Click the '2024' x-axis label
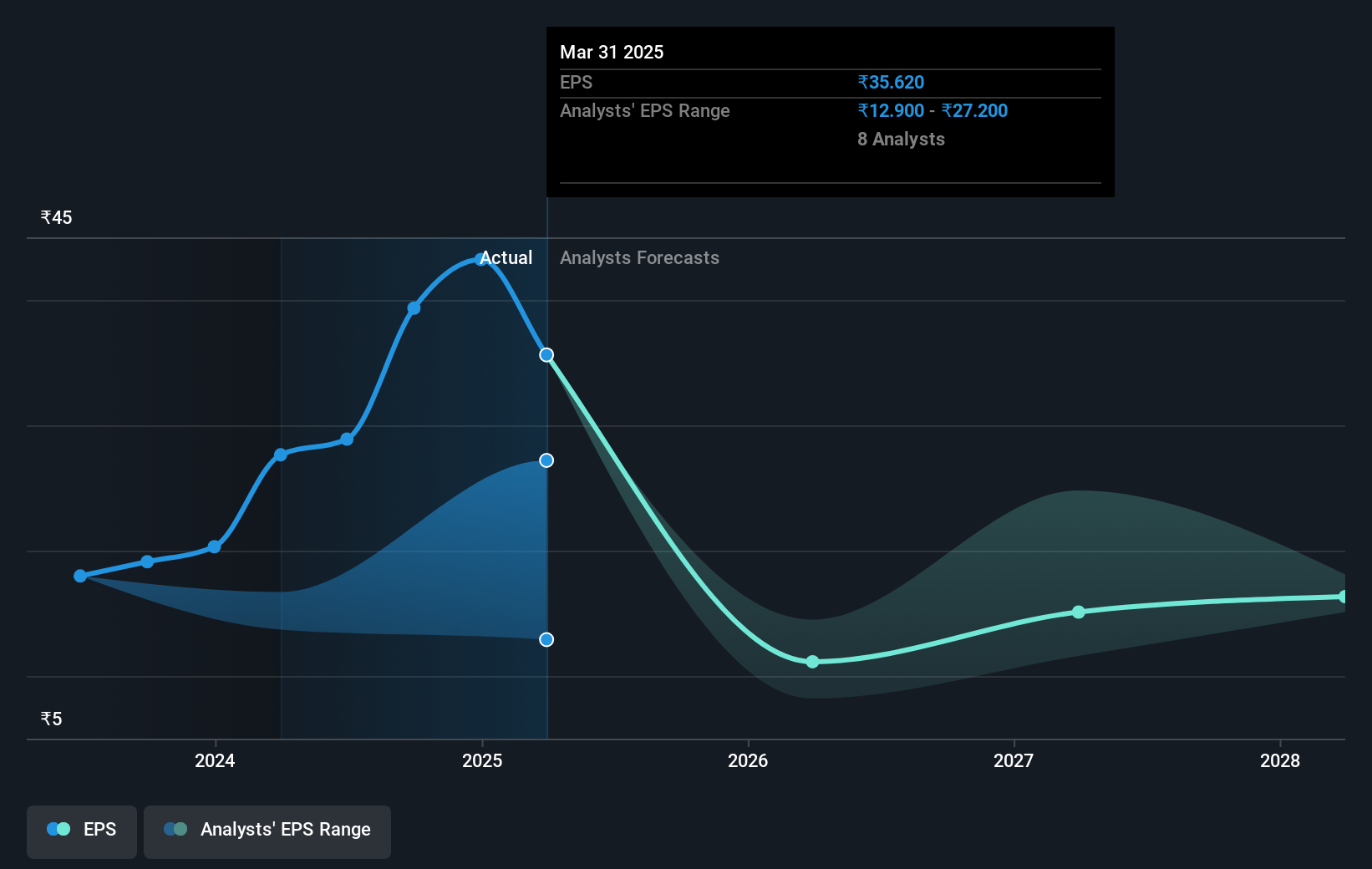 tap(215, 760)
